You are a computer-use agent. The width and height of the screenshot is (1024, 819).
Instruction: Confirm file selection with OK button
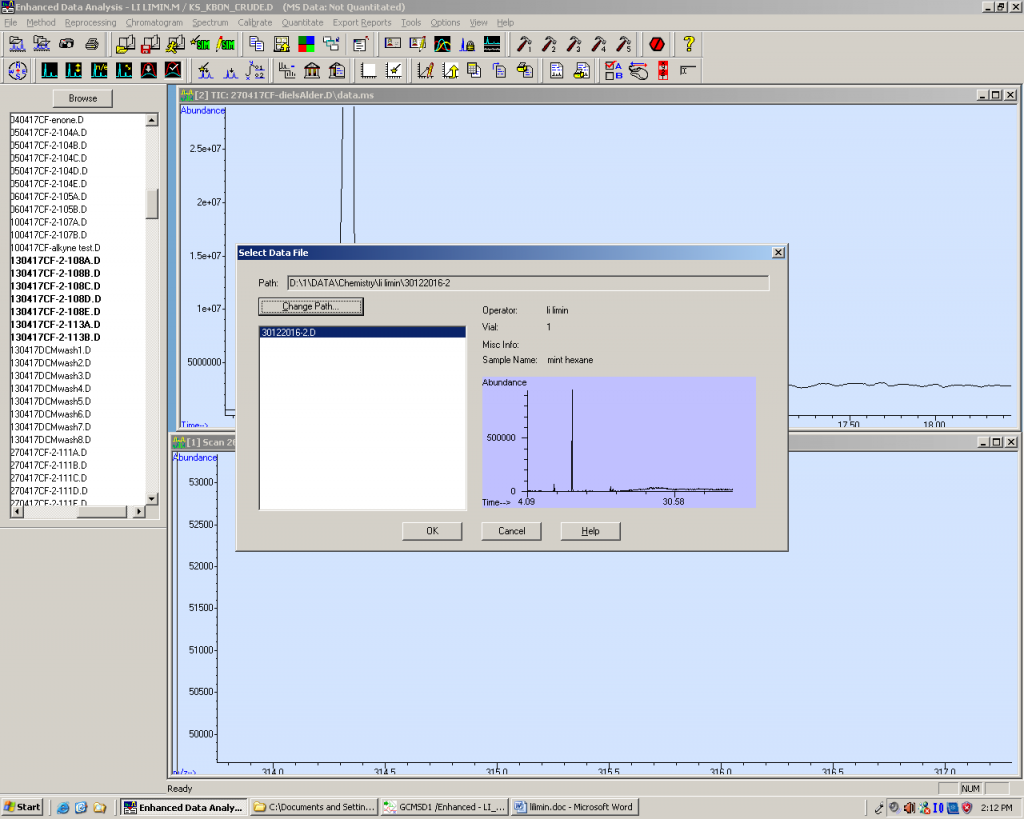click(432, 531)
